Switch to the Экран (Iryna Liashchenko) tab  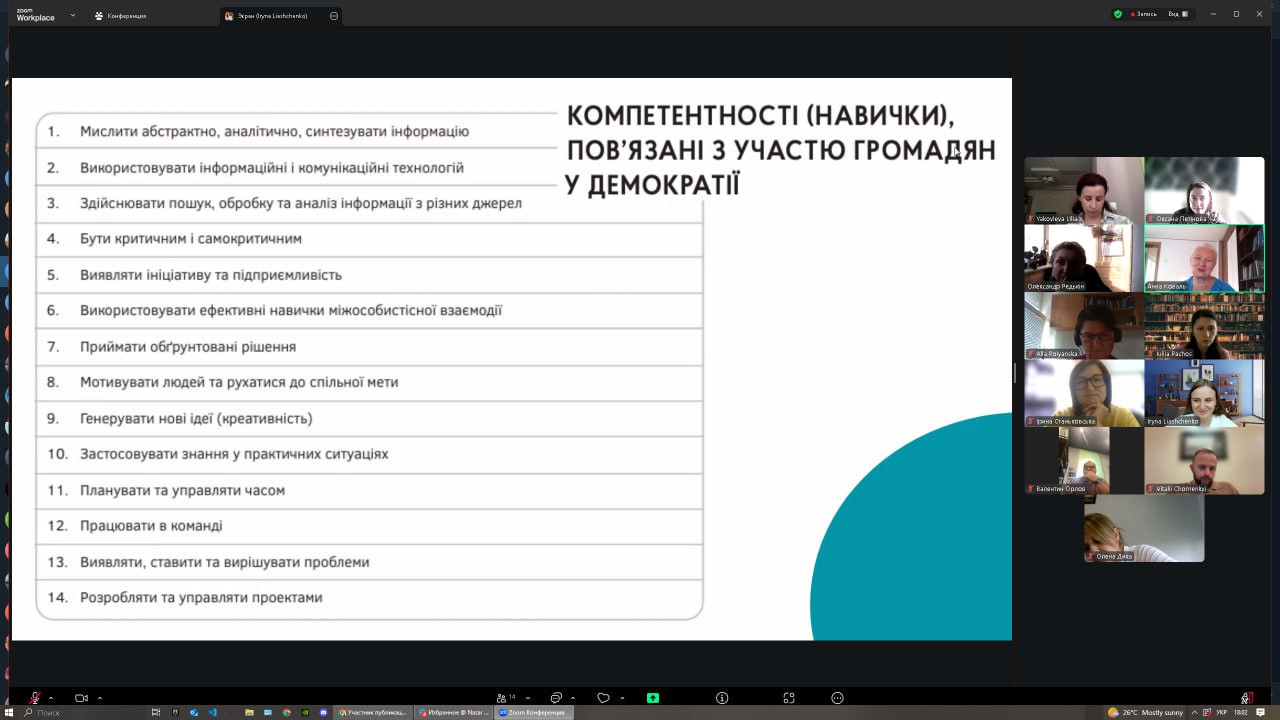[x=281, y=16]
